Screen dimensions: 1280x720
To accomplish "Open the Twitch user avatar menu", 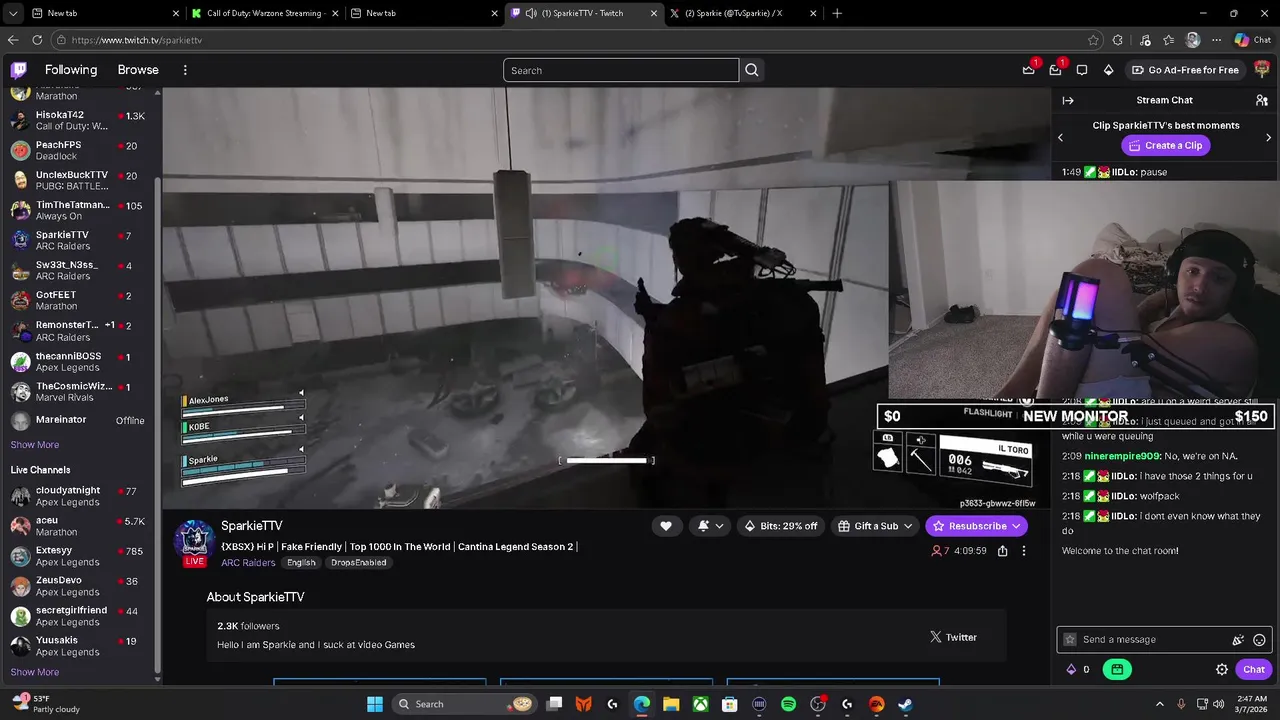I will coord(1262,70).
